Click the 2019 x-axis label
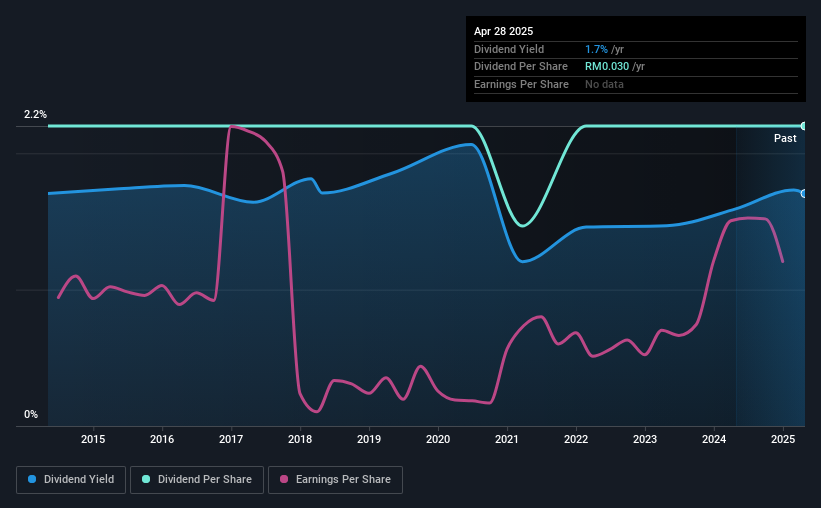821x508 pixels. [x=369, y=439]
